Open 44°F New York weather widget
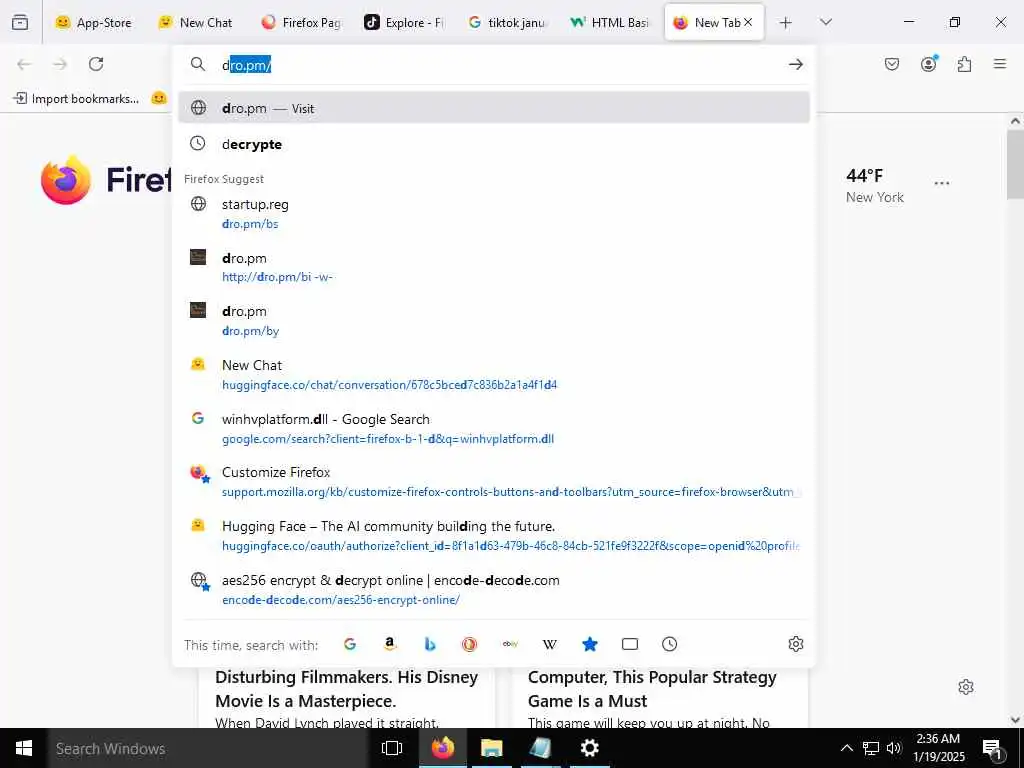Image resolution: width=1024 pixels, height=768 pixels. click(875, 185)
